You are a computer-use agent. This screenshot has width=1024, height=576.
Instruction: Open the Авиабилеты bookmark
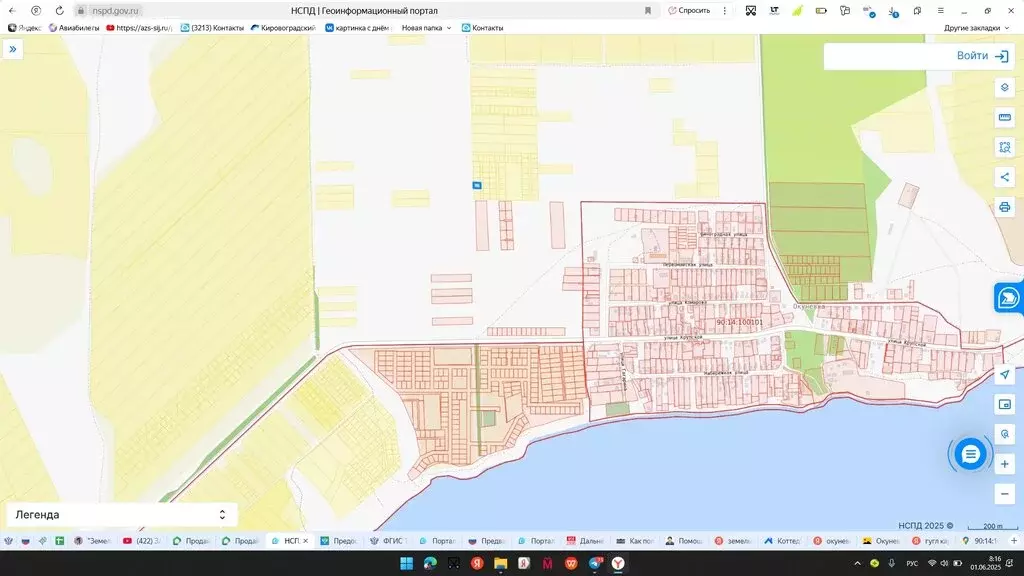[x=74, y=28]
